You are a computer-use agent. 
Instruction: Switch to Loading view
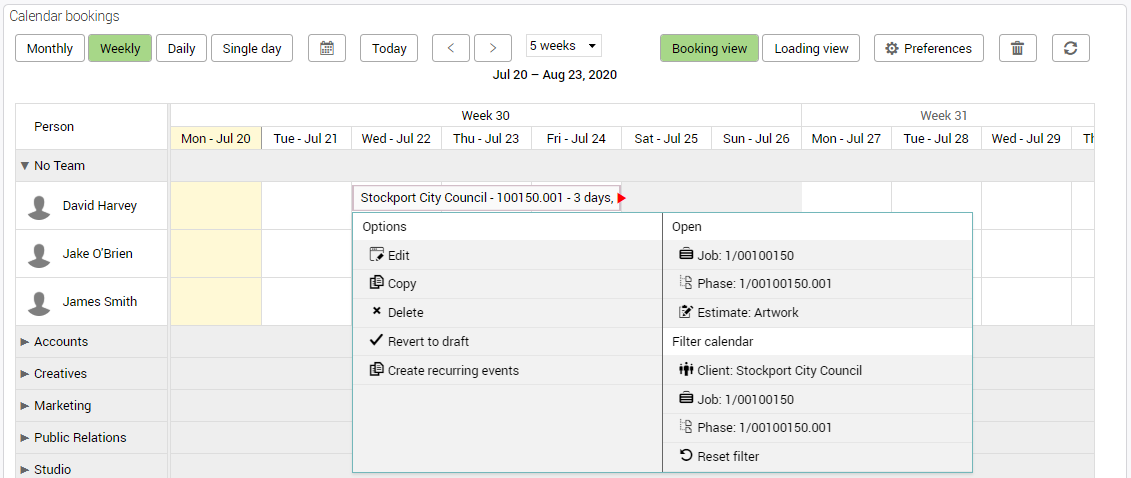pyautogui.click(x=811, y=48)
